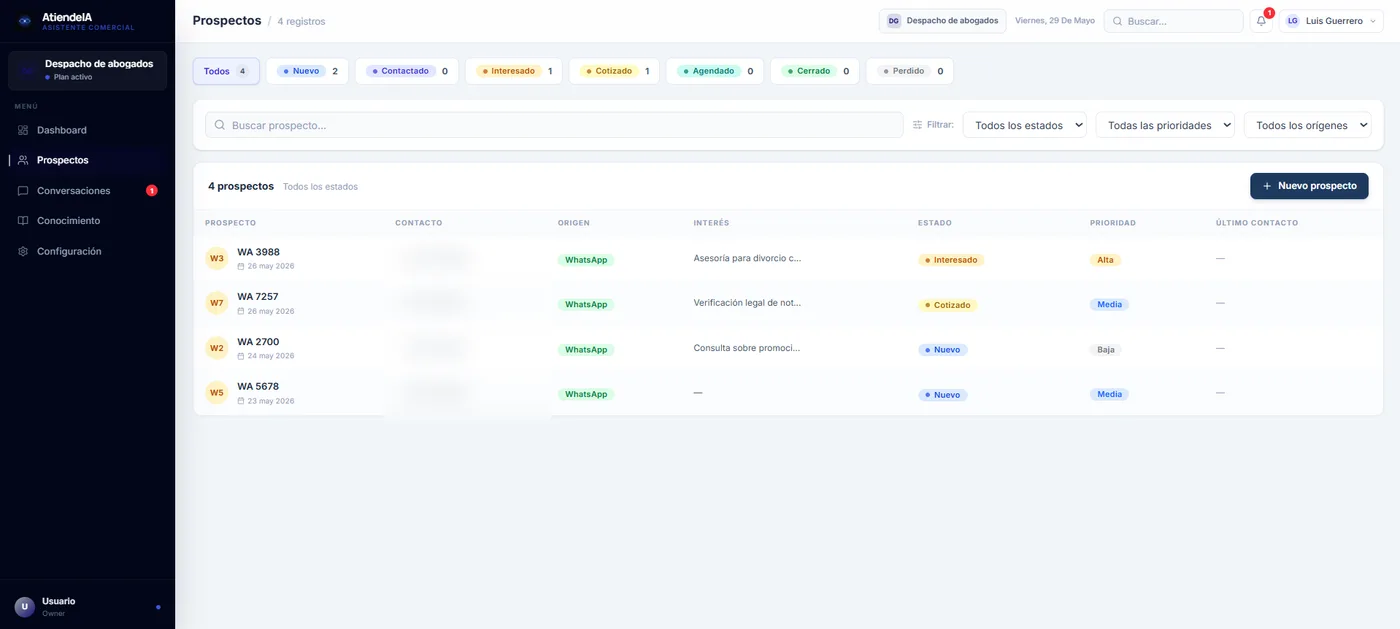
Task: Click 'Asesoría para divorcio c...' interest text
Action: [747, 258]
